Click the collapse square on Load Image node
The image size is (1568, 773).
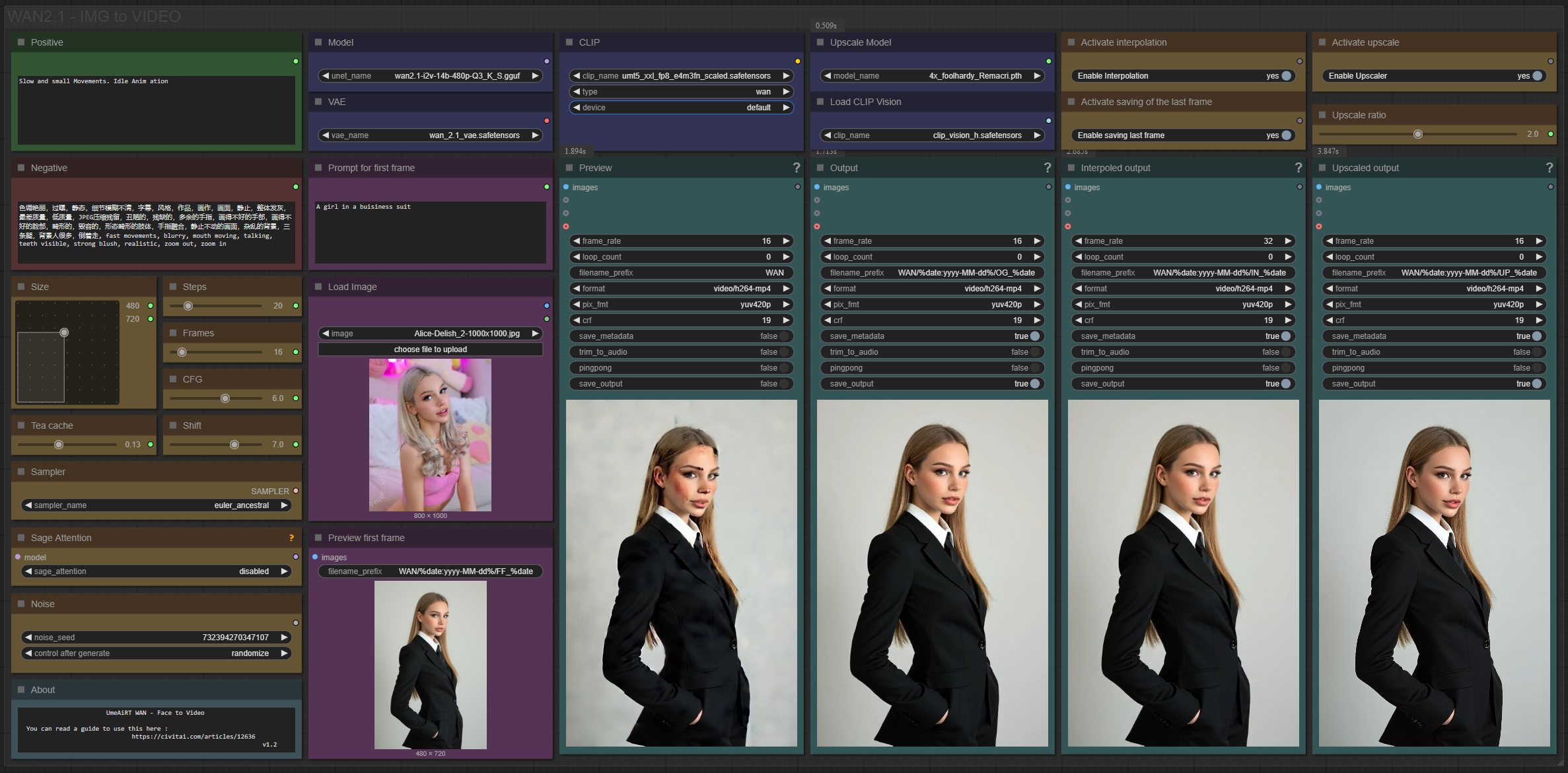click(318, 287)
